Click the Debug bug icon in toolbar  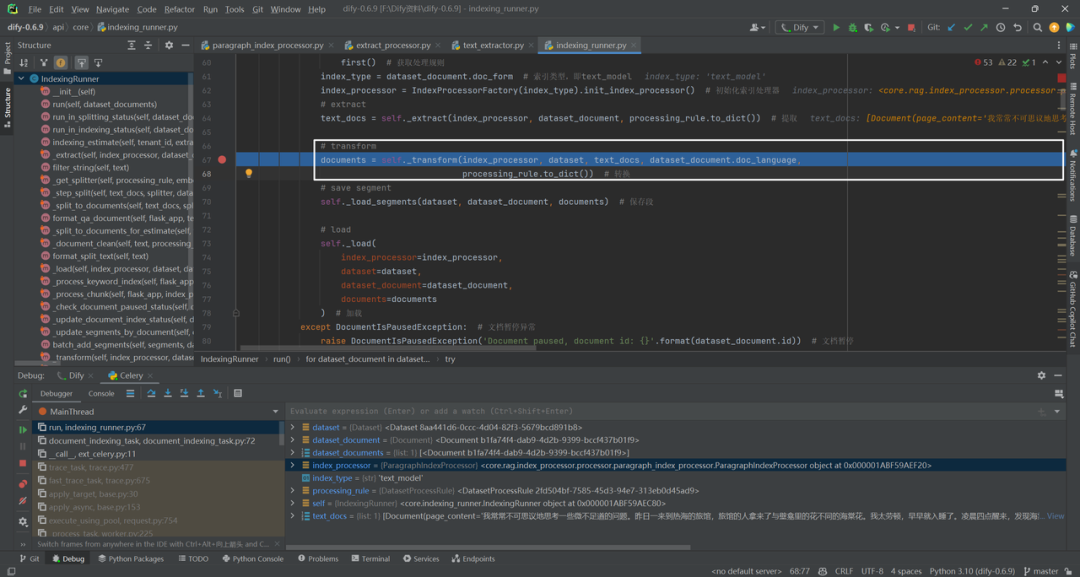[853, 28]
